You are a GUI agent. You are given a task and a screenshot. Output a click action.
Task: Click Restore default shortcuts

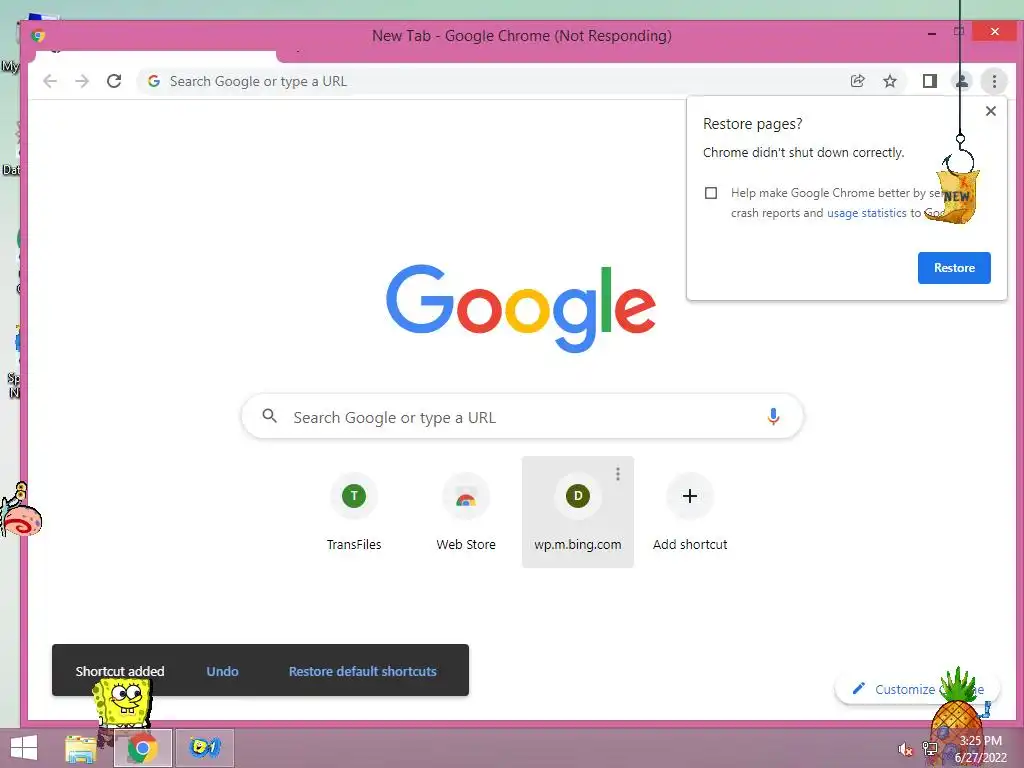(x=362, y=671)
